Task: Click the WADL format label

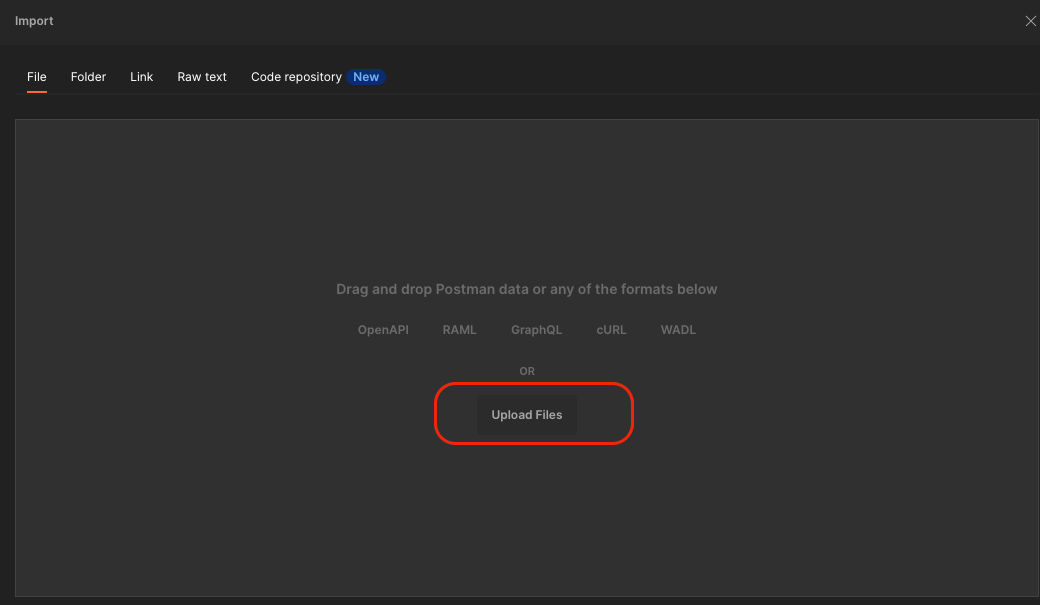Action: 678,330
